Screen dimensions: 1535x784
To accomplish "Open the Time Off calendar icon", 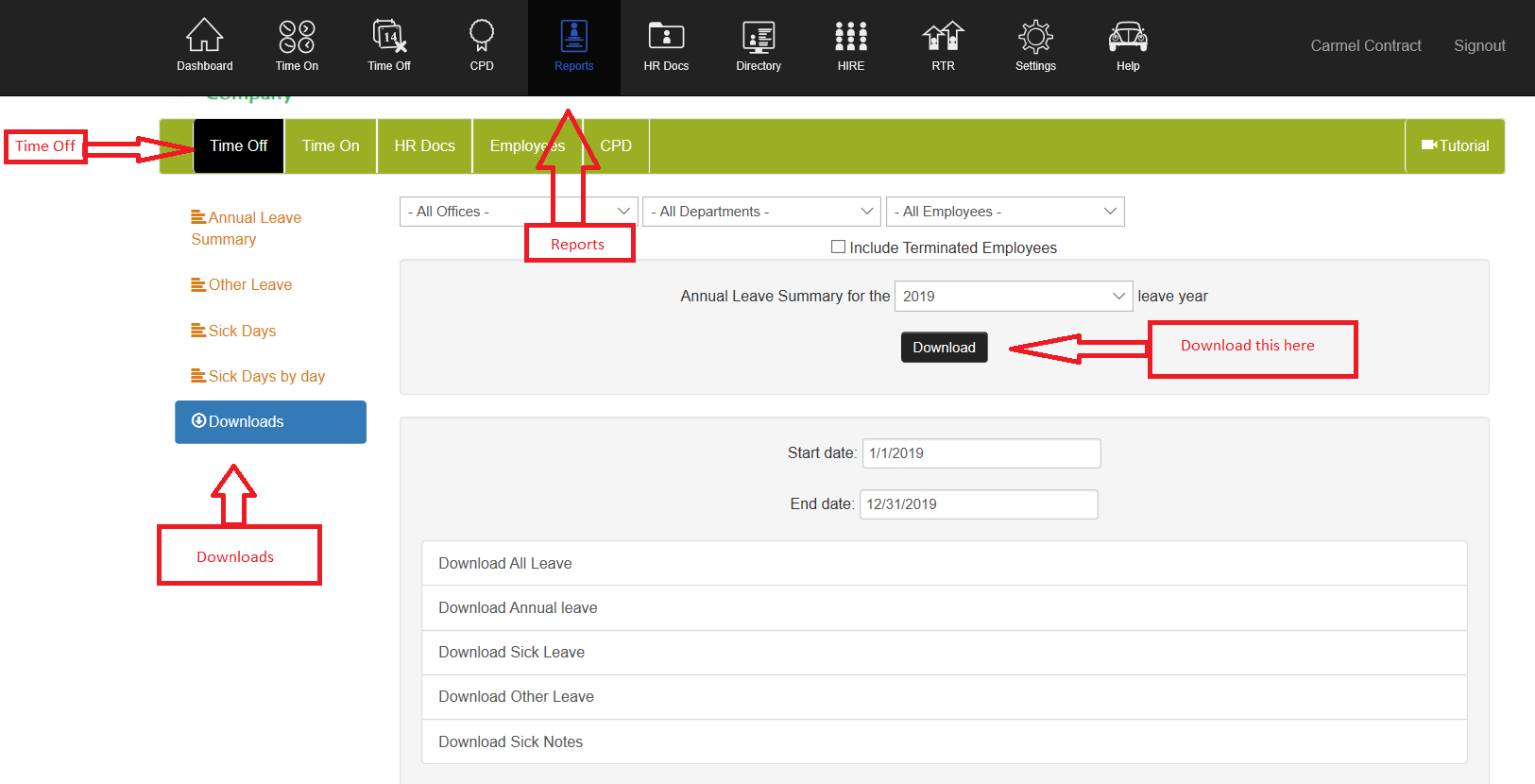I will 389,37.
